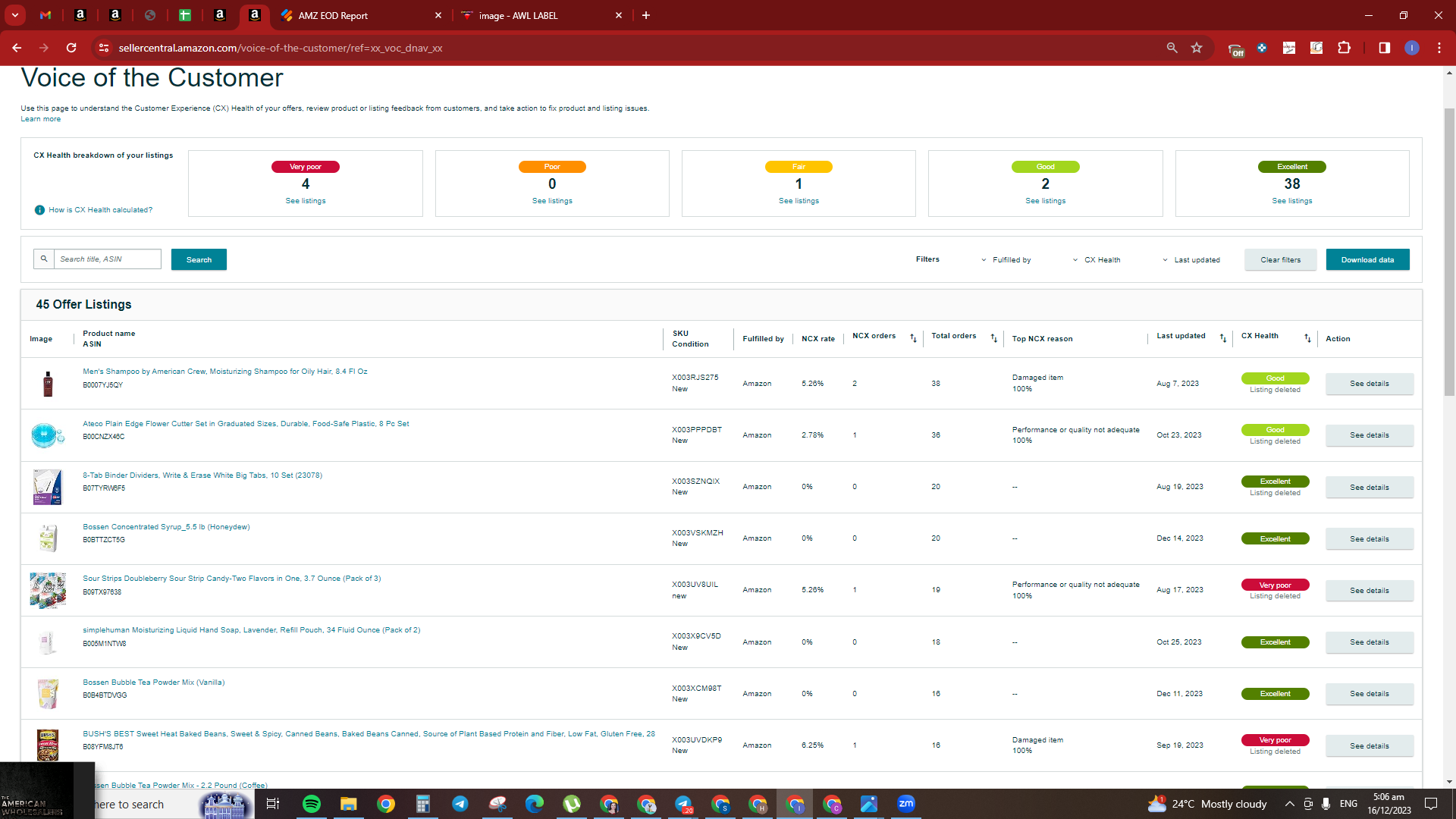
Task: Open the Chrome three-dot menu
Action: (1439, 48)
